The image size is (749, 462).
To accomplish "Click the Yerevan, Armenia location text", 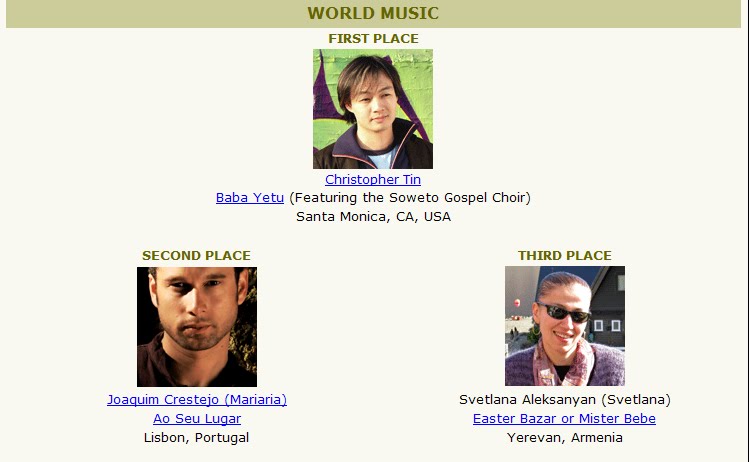I will tap(565, 438).
